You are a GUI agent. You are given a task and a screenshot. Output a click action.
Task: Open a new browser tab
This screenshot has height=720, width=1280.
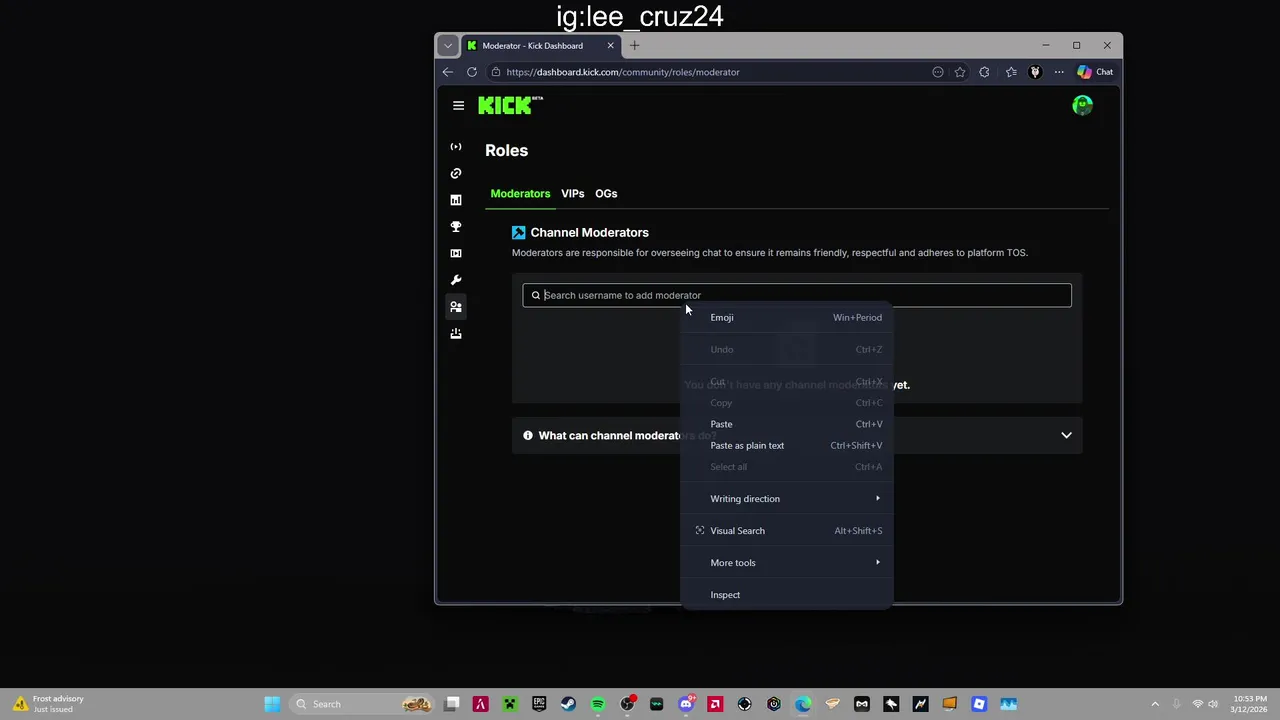(x=634, y=45)
